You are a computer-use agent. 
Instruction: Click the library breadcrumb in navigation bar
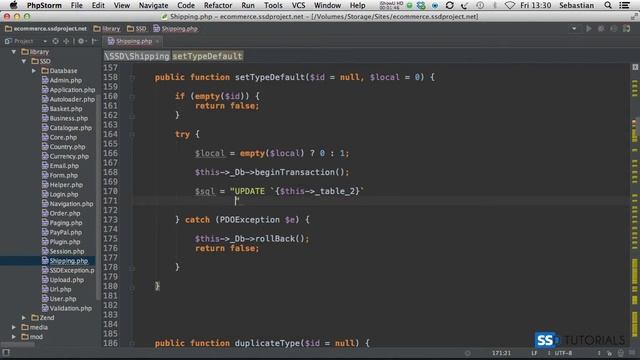tap(107, 29)
